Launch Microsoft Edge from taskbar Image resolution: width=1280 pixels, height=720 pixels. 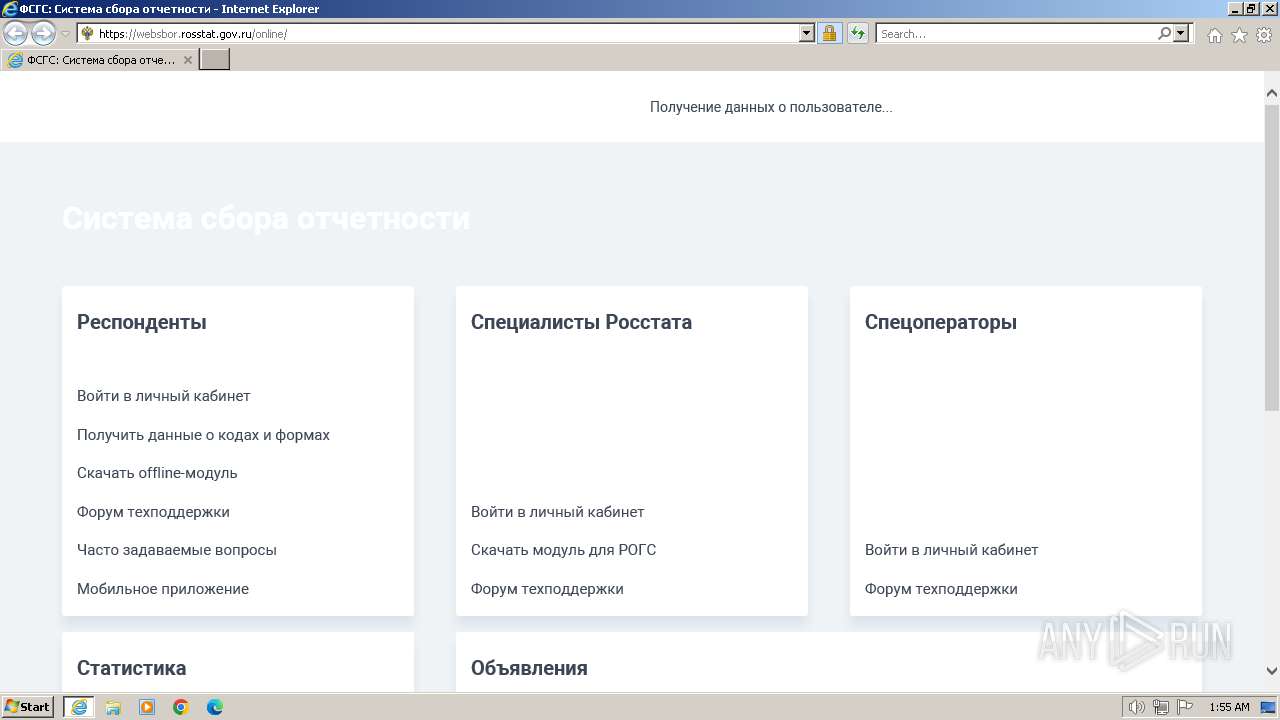[215, 707]
